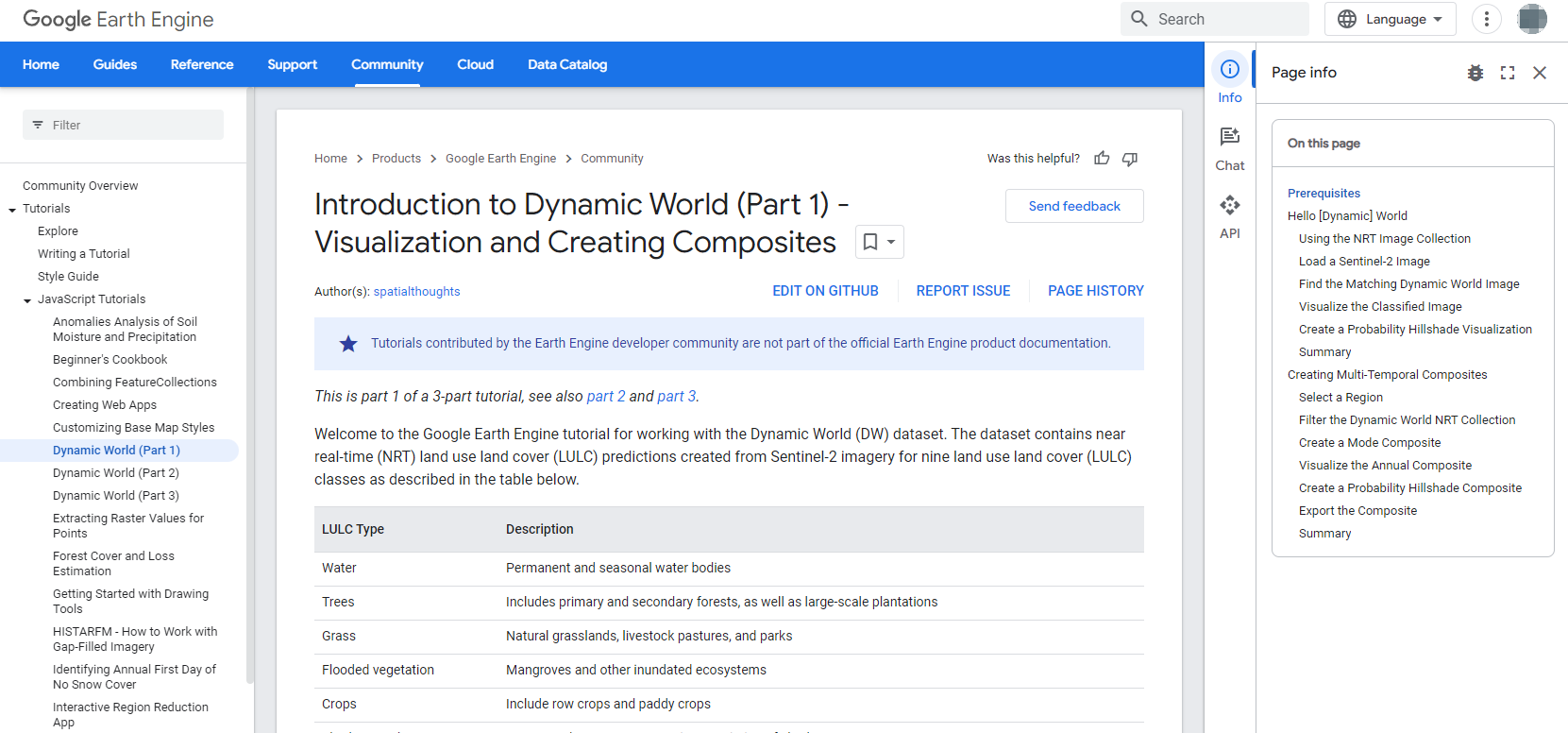Click Home in the breadcrumb
Image resolution: width=1568 pixels, height=733 pixels.
tap(330, 159)
